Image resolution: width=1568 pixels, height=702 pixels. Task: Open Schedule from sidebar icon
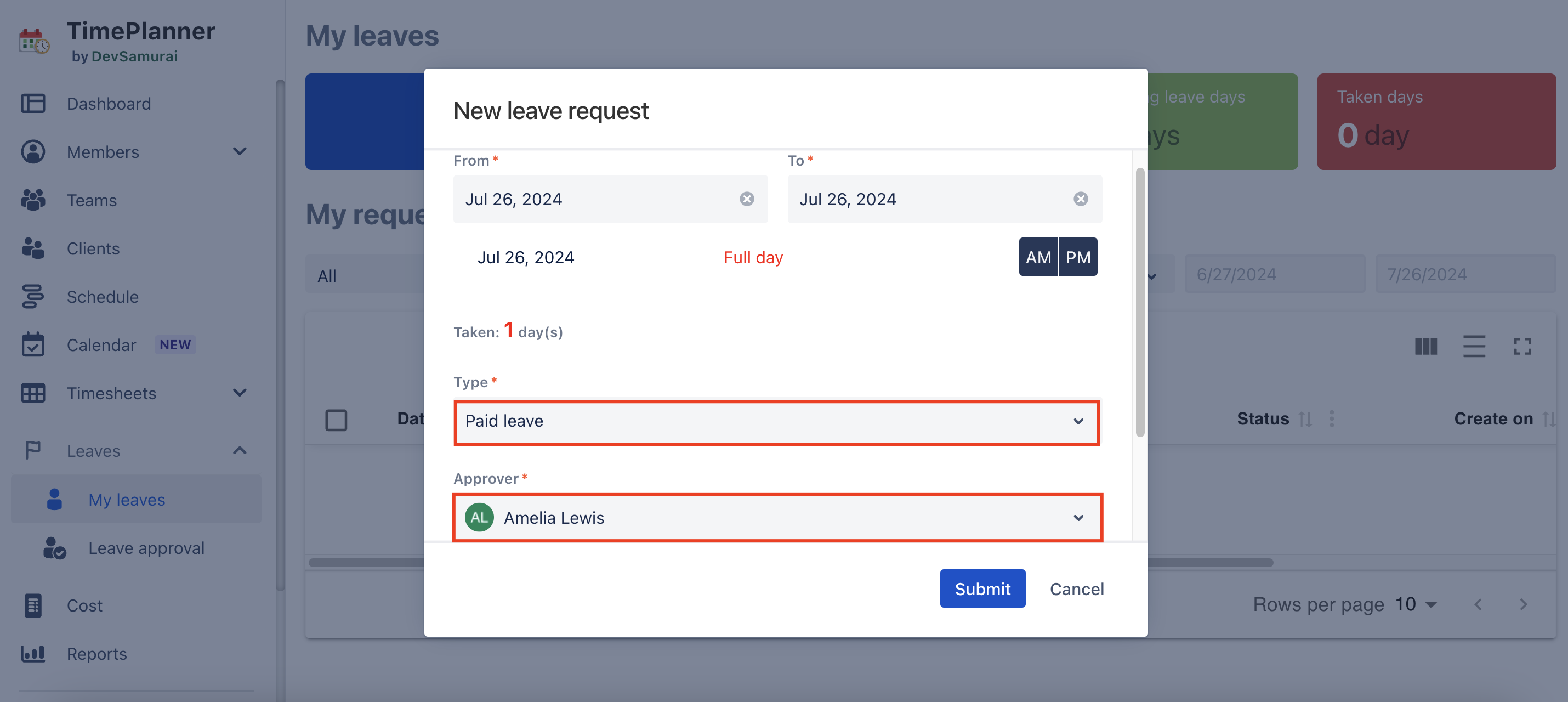coord(33,297)
